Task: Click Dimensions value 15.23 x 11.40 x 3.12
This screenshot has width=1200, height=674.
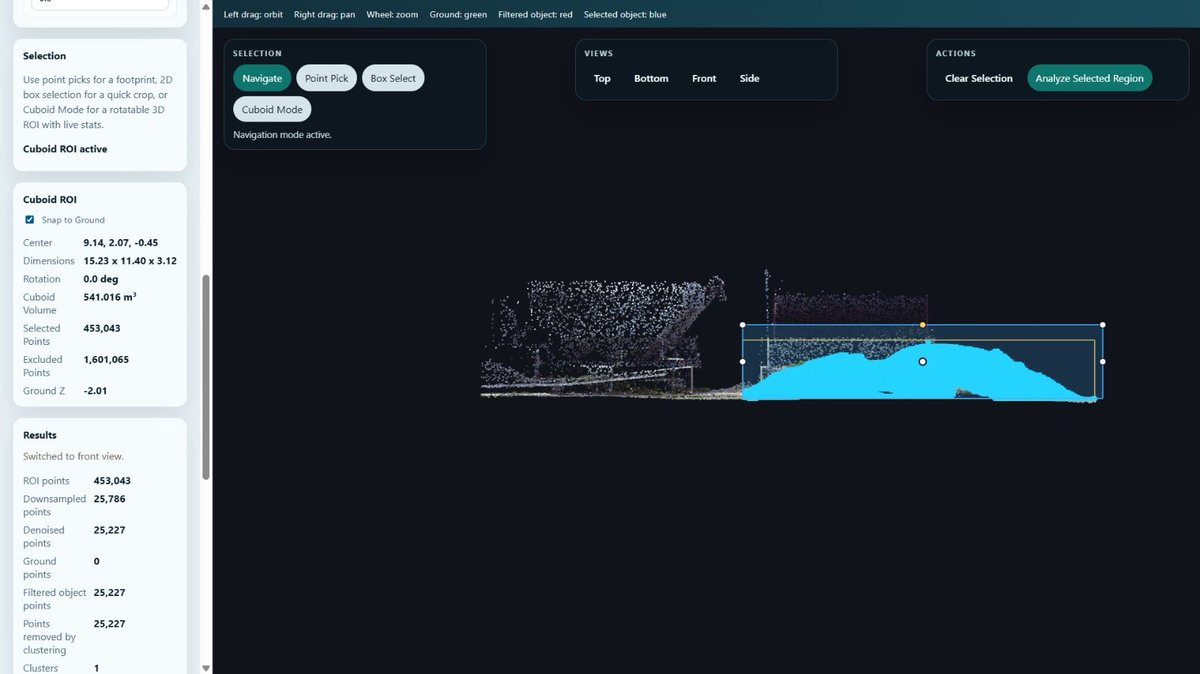Action: point(130,261)
